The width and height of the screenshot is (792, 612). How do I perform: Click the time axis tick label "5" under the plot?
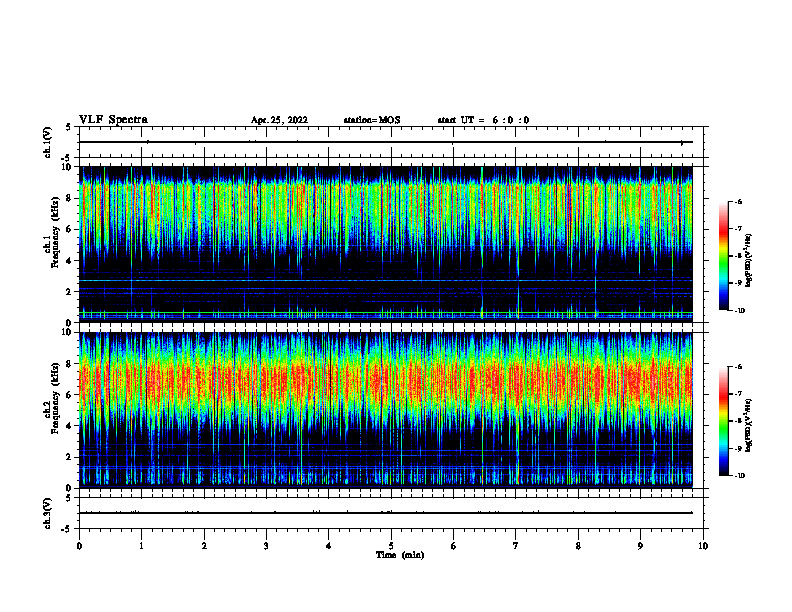point(391,546)
